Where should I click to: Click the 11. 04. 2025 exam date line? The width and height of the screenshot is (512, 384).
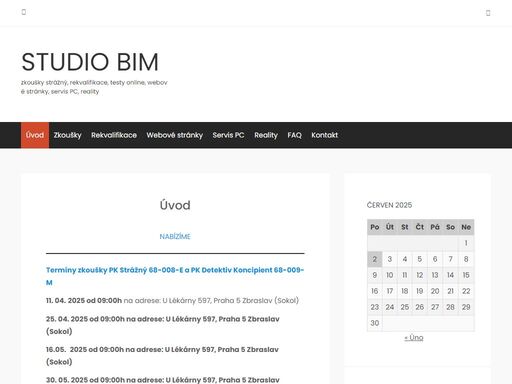172,301
